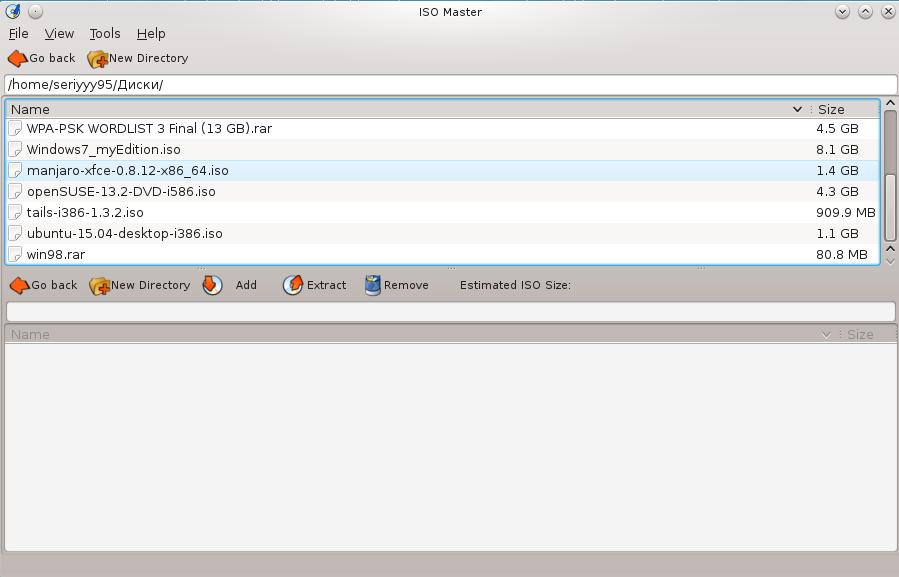Click the file icon beside Windows7_myEdition.iso
This screenshot has height=577, width=899.
click(15, 150)
